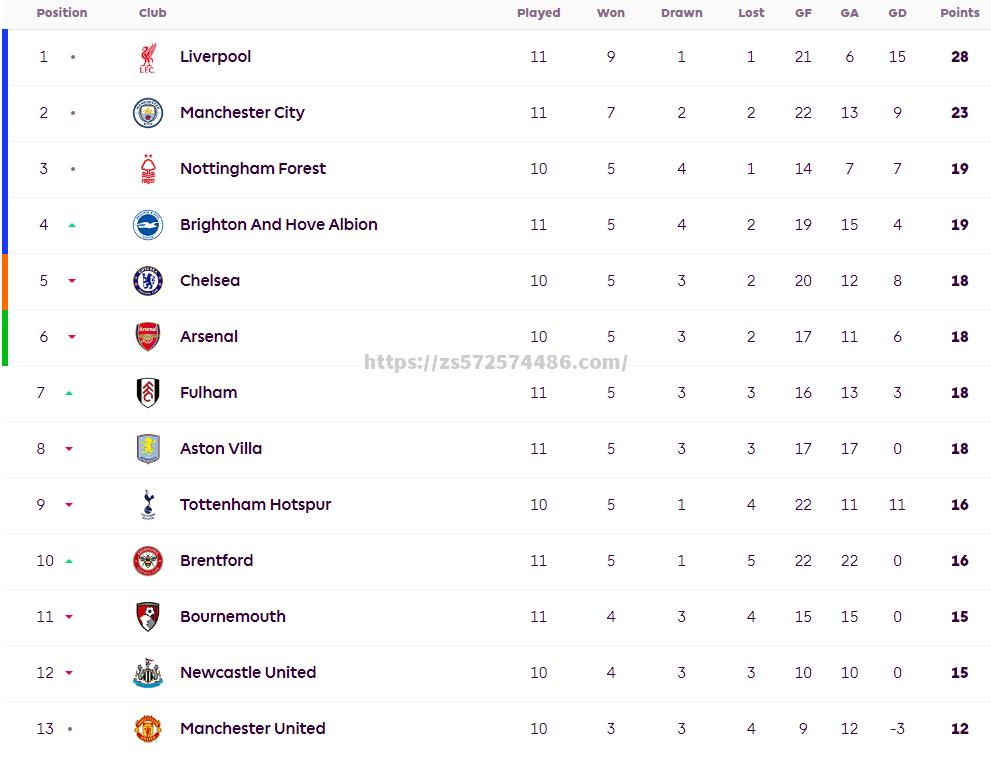Click the Brentford bee badge
The image size is (991, 757).
click(x=148, y=561)
